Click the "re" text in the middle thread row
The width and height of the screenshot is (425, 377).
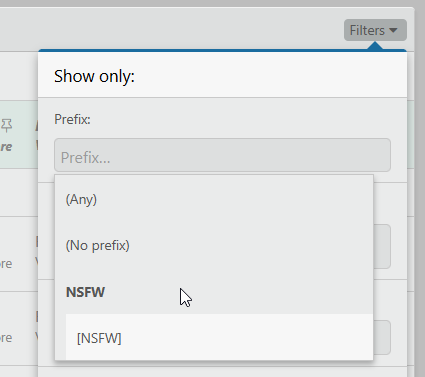point(6,264)
